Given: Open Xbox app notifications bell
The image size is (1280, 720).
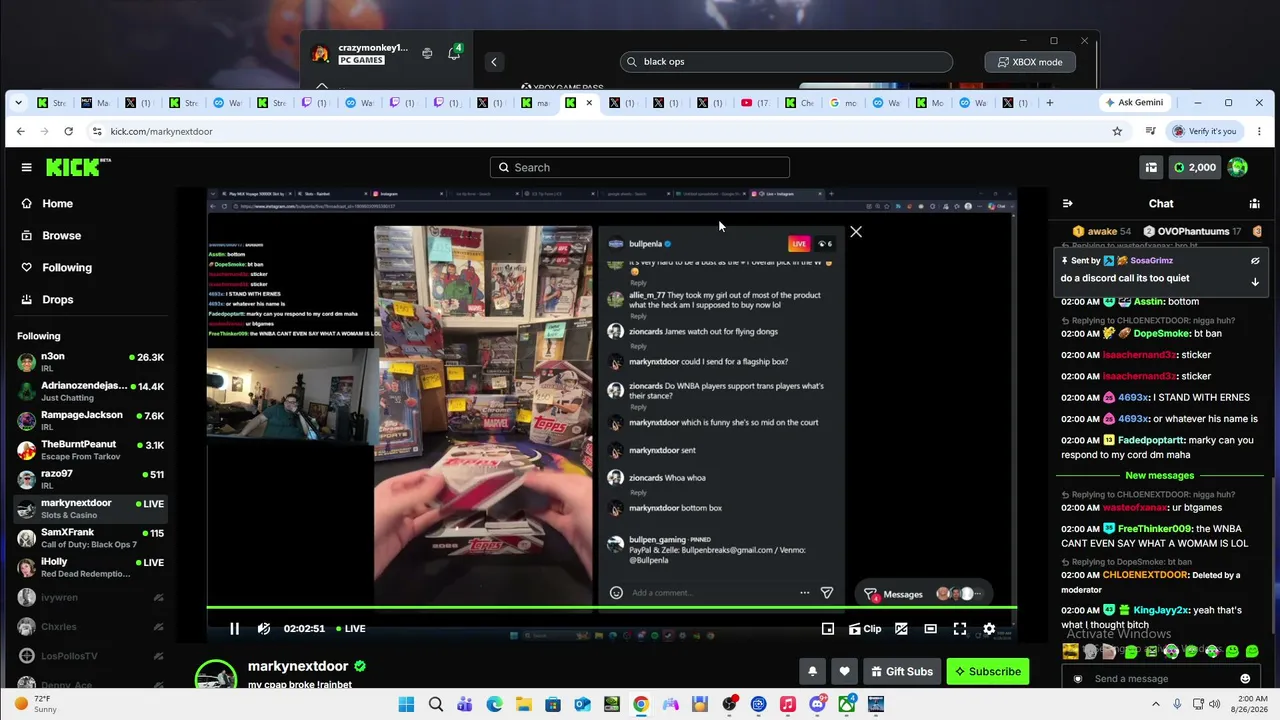Looking at the screenshot, I should [x=454, y=54].
